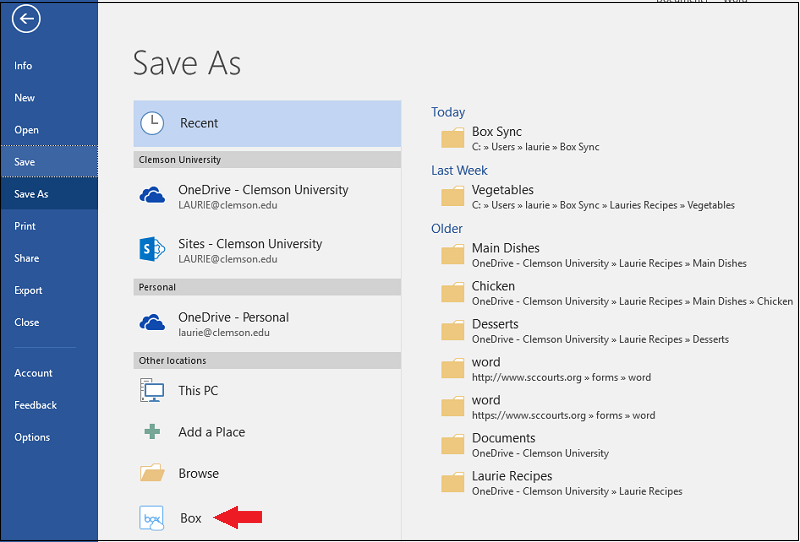The width and height of the screenshot is (800, 542).
Task: Open the Laurie Recipes folder name
Action: click(512, 476)
